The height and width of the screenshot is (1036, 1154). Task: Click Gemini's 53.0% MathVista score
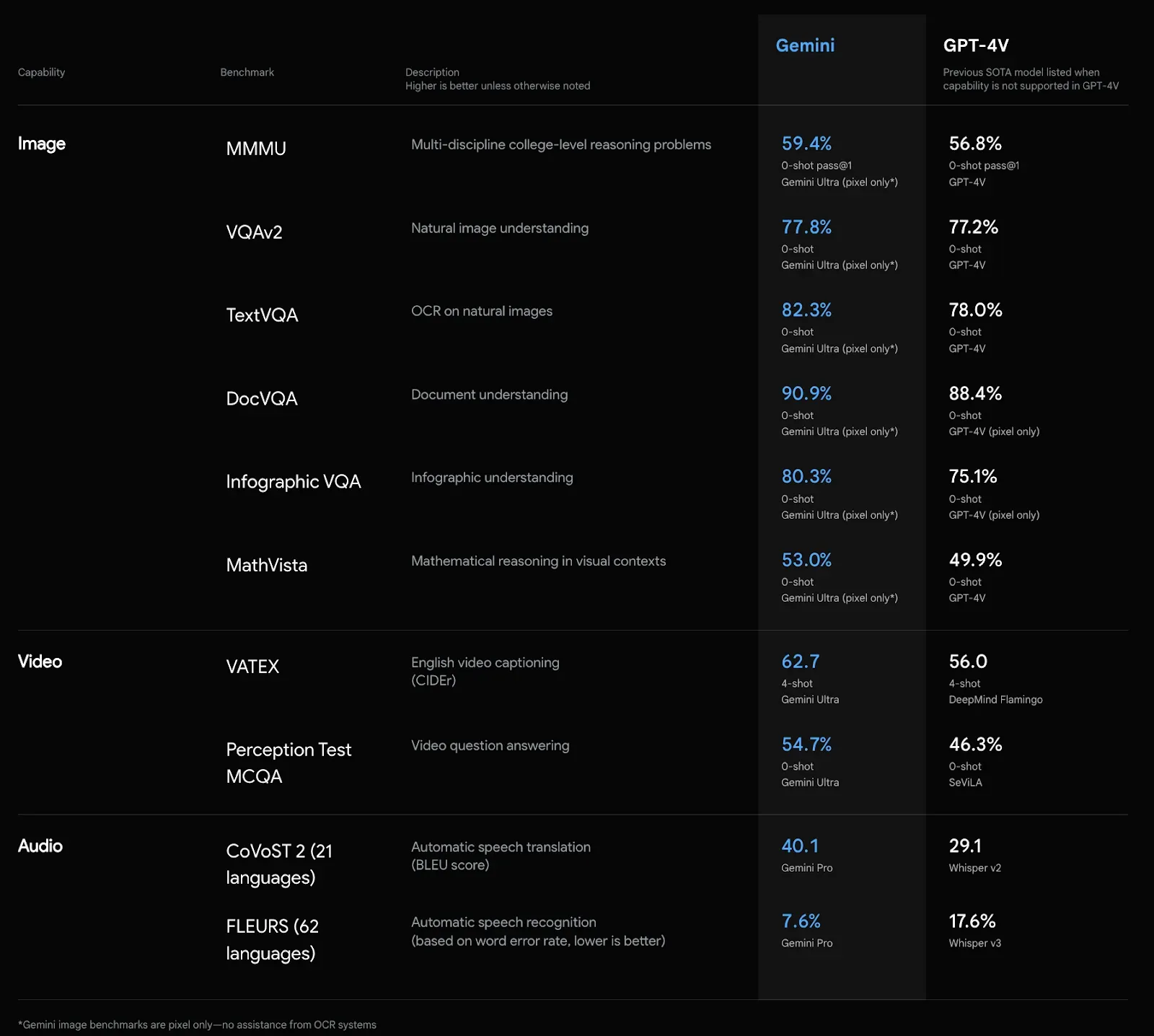(806, 560)
